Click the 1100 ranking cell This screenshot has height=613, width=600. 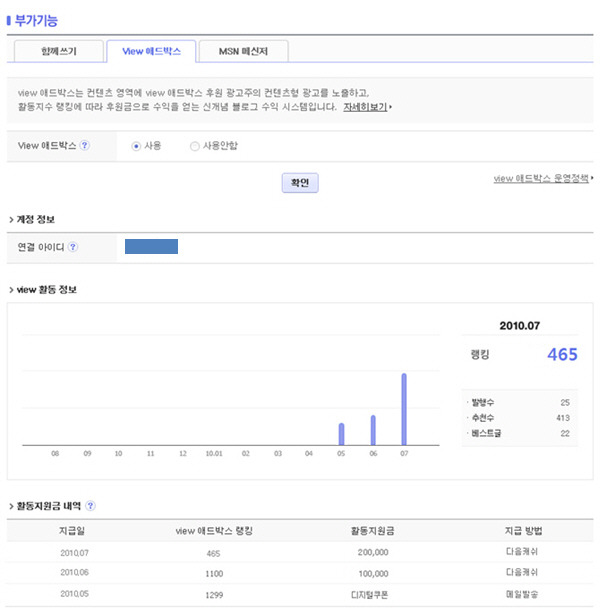(214, 574)
